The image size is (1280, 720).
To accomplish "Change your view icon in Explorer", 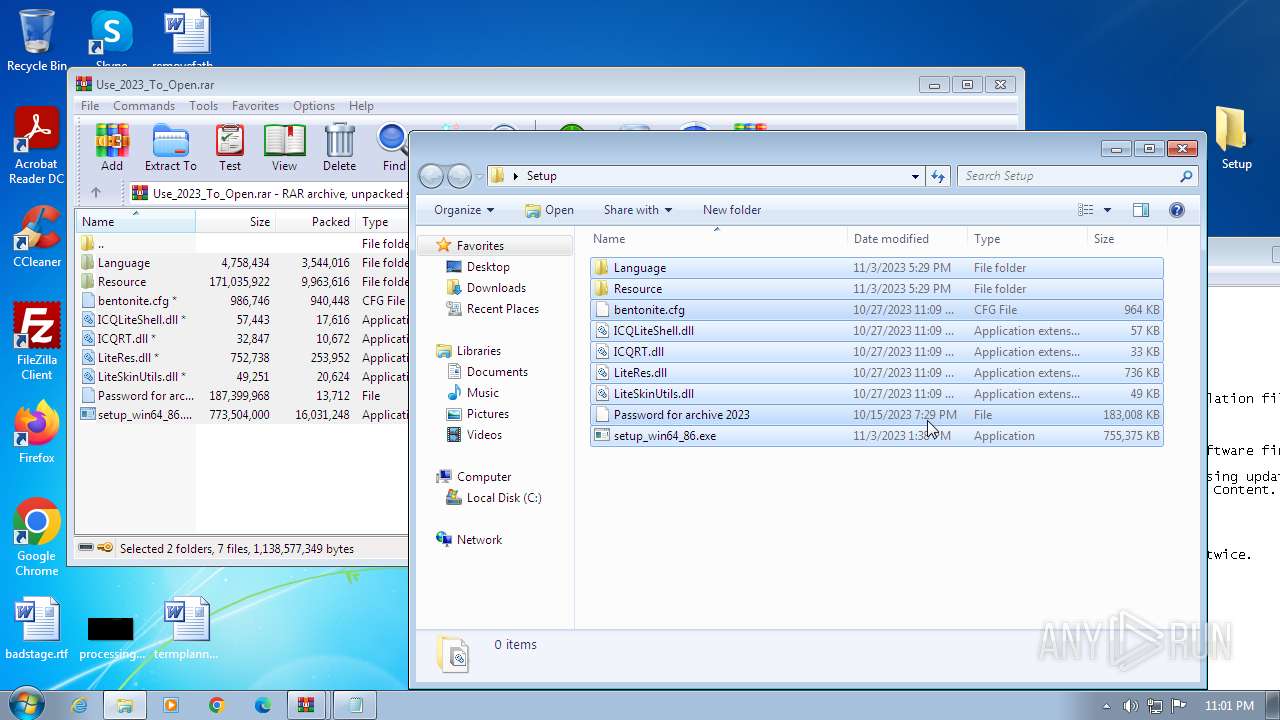I will (1086, 210).
